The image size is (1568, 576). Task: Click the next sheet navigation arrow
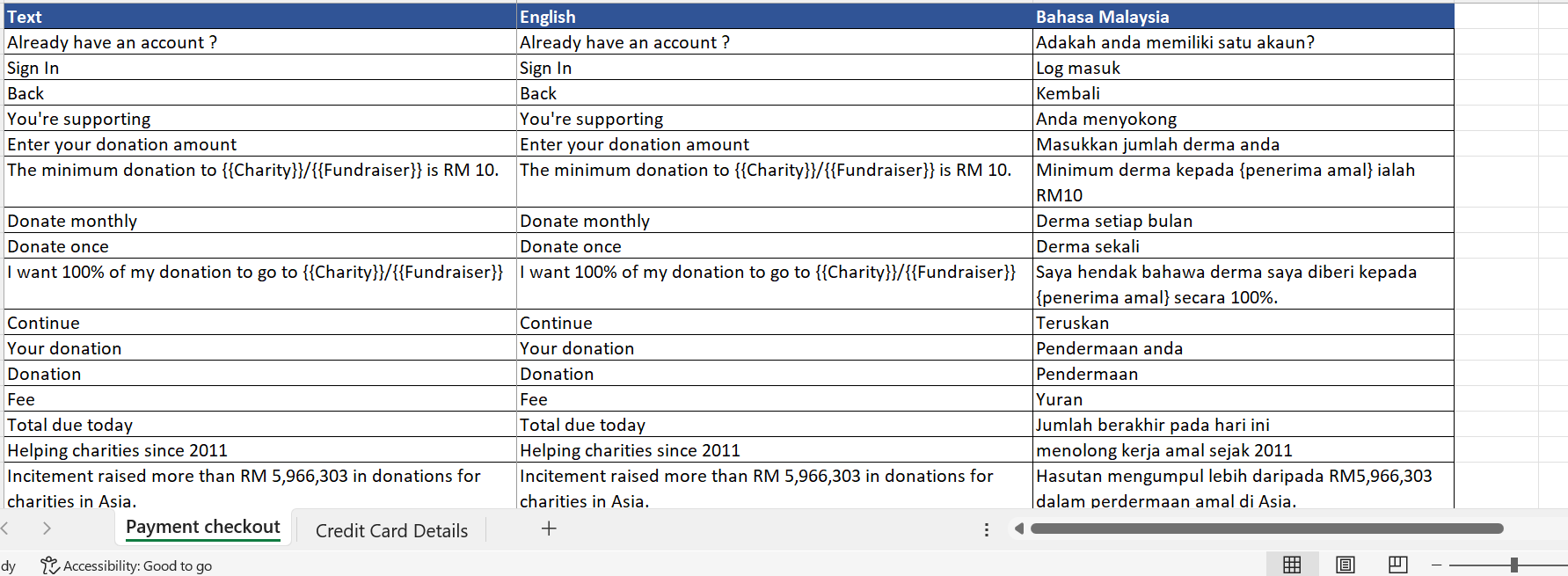(x=47, y=529)
